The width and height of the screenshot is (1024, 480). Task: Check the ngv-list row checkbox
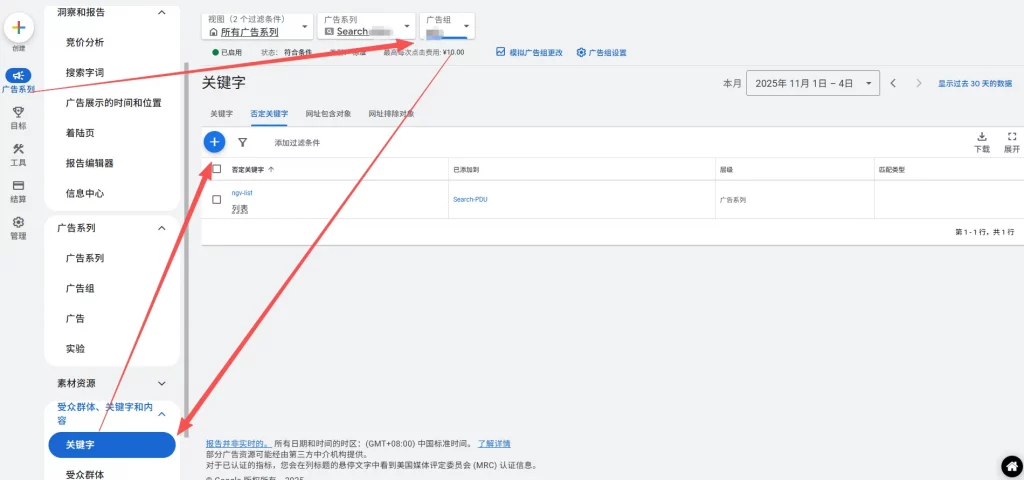[217, 200]
